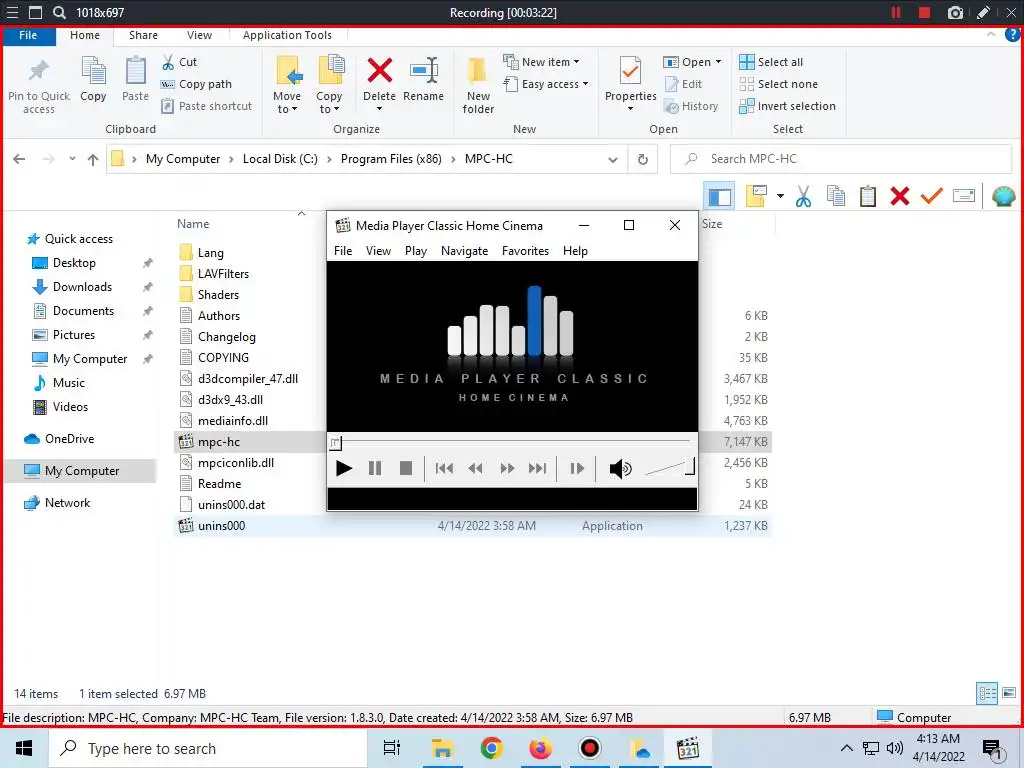Click the Properties icon in ribbon
The height and width of the screenshot is (768, 1024).
coord(630,71)
